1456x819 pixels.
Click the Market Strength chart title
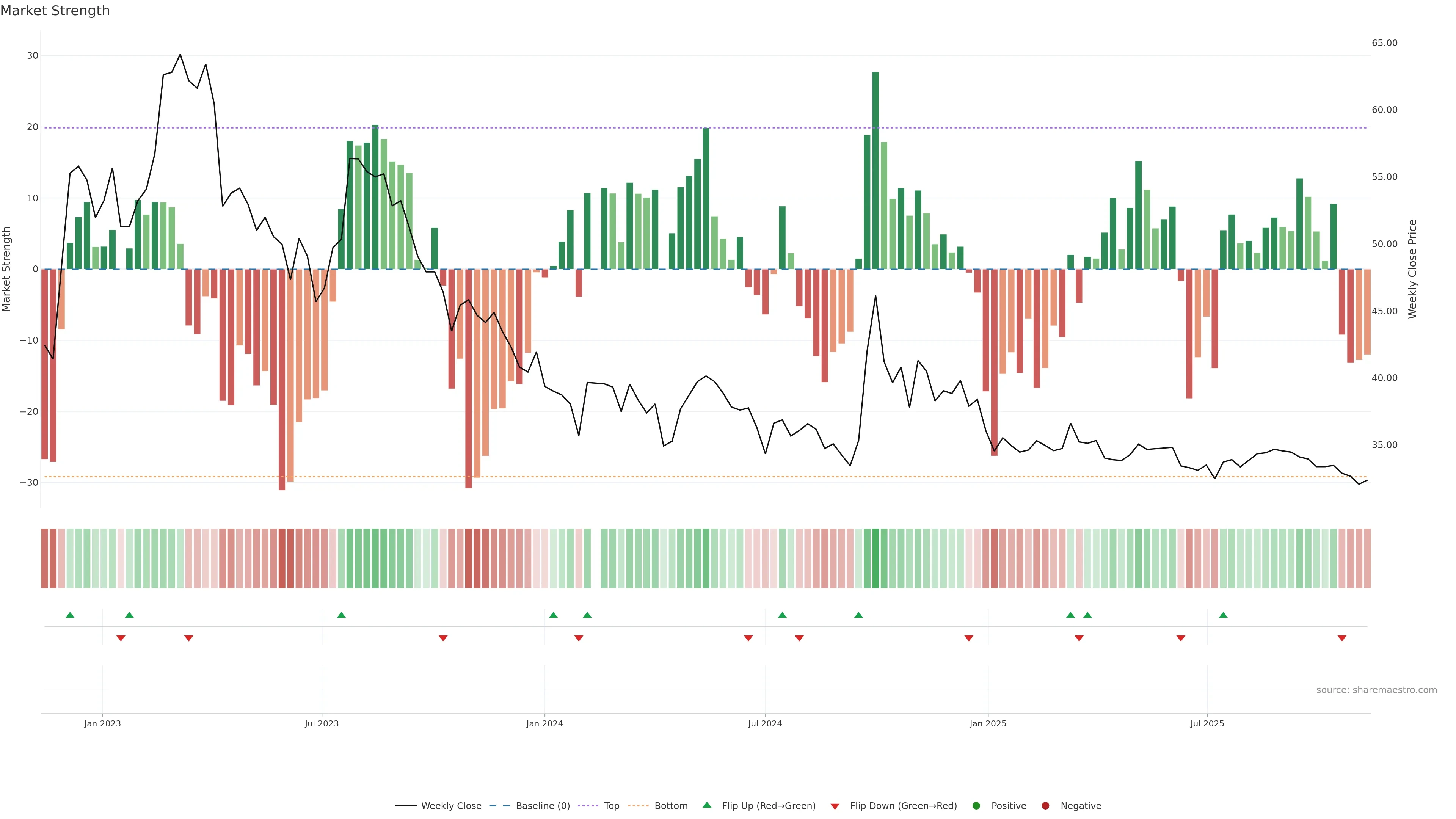pos(55,11)
